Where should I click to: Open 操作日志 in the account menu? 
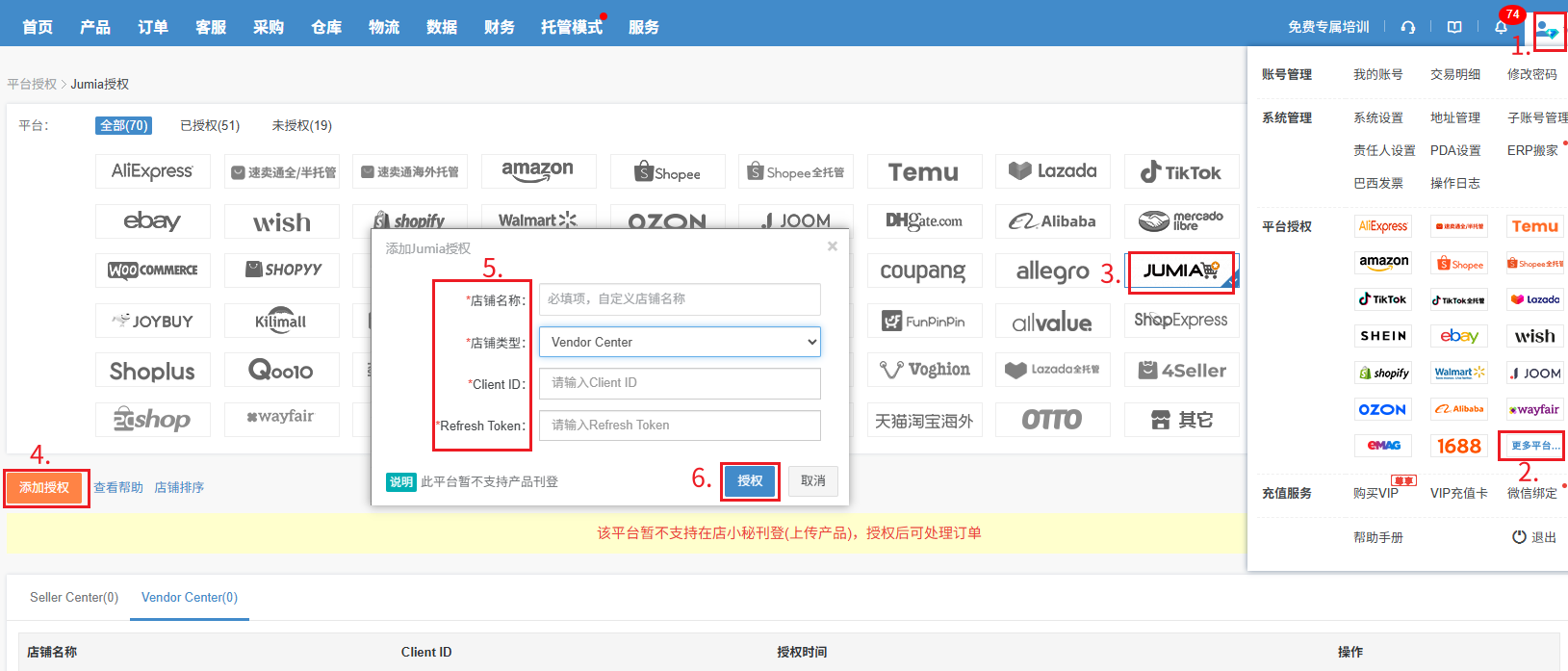click(1455, 183)
